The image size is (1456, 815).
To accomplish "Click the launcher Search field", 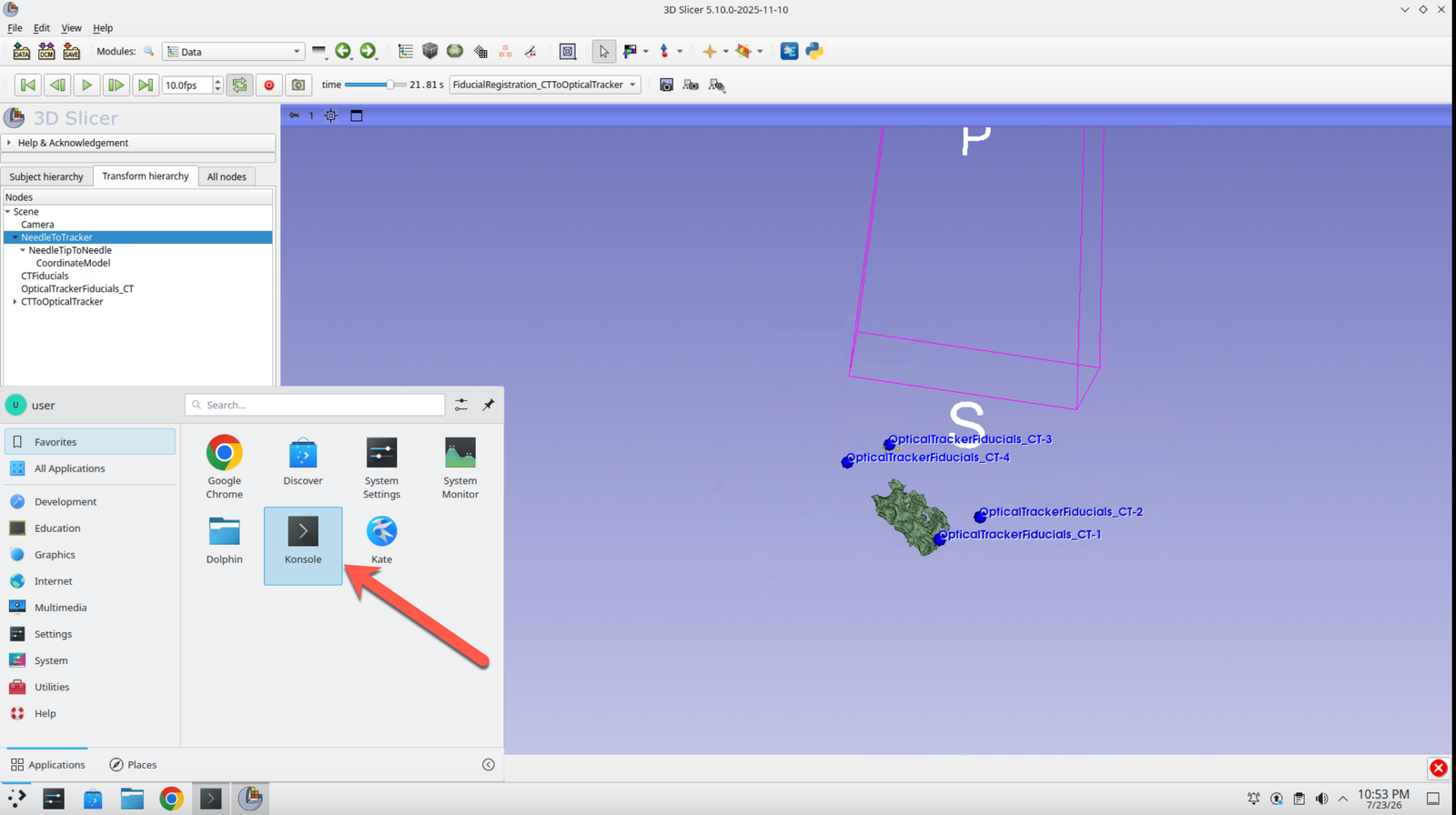I will [x=315, y=405].
